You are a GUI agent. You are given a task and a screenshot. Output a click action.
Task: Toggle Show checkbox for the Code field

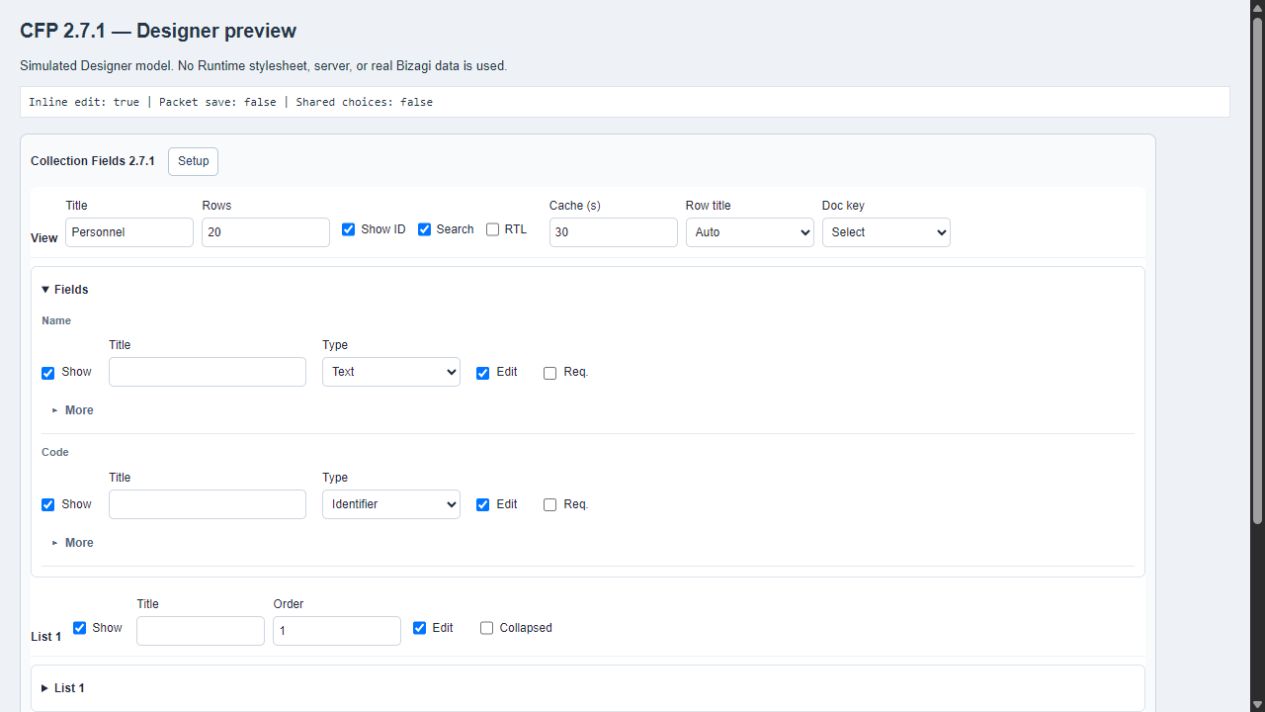tap(48, 505)
